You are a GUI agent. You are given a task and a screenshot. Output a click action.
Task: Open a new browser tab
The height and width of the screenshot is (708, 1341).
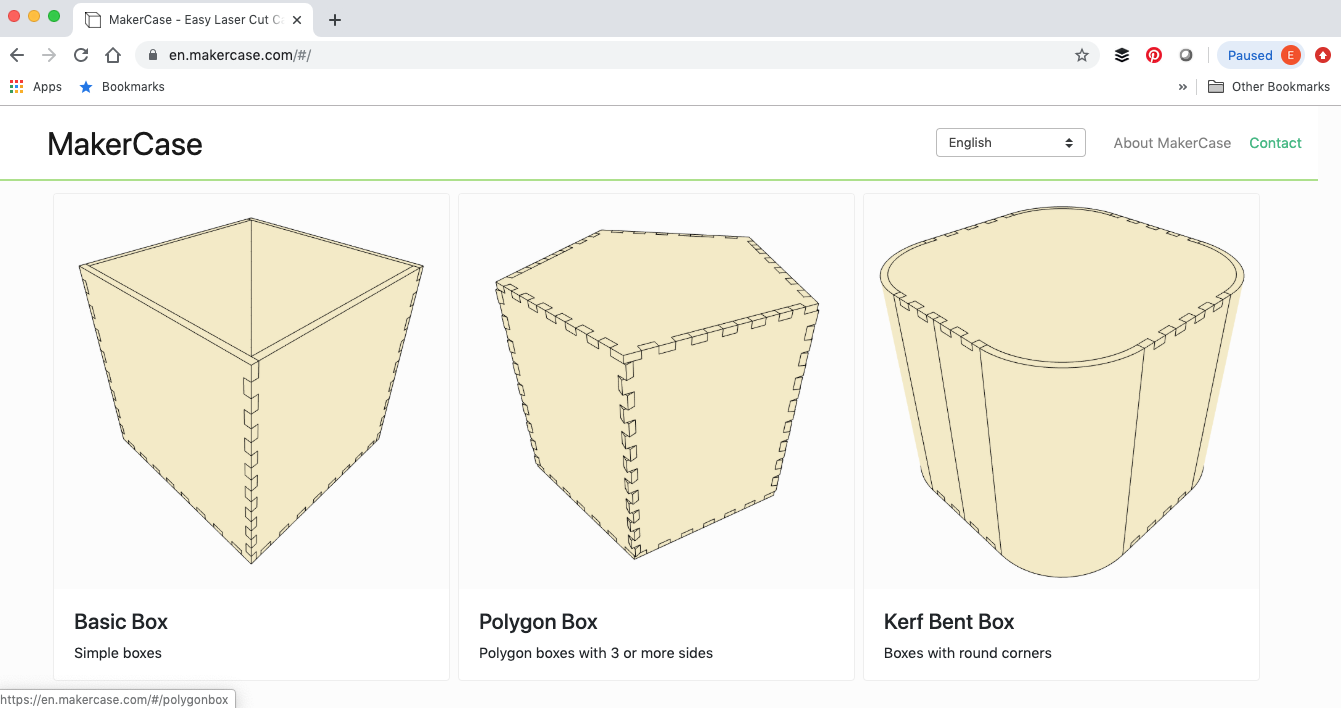coord(335,18)
